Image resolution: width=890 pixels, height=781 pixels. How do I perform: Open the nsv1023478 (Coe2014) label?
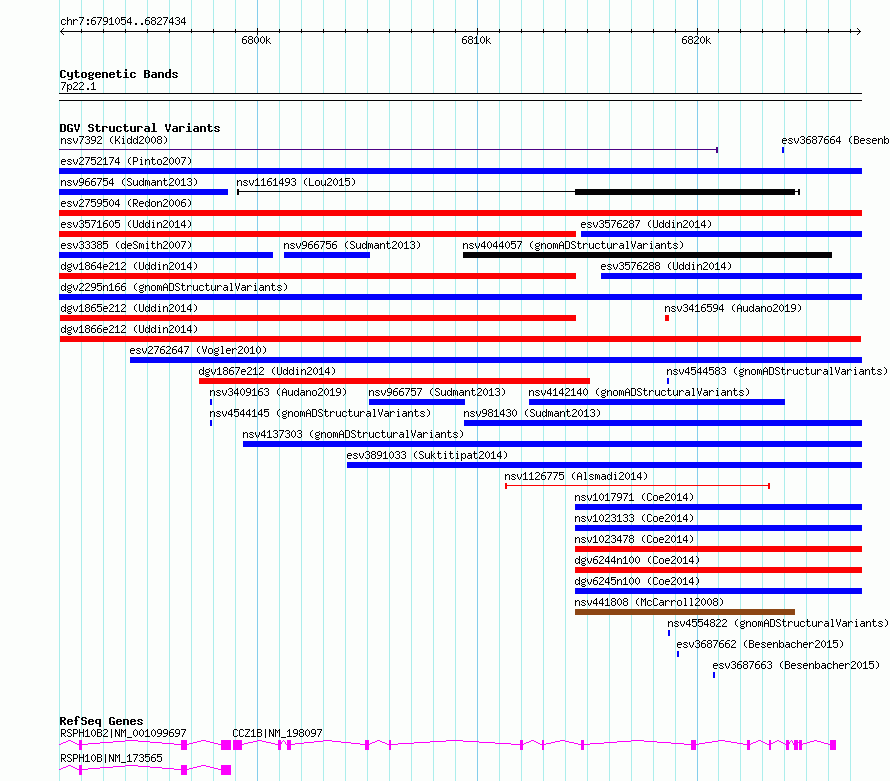(x=634, y=539)
